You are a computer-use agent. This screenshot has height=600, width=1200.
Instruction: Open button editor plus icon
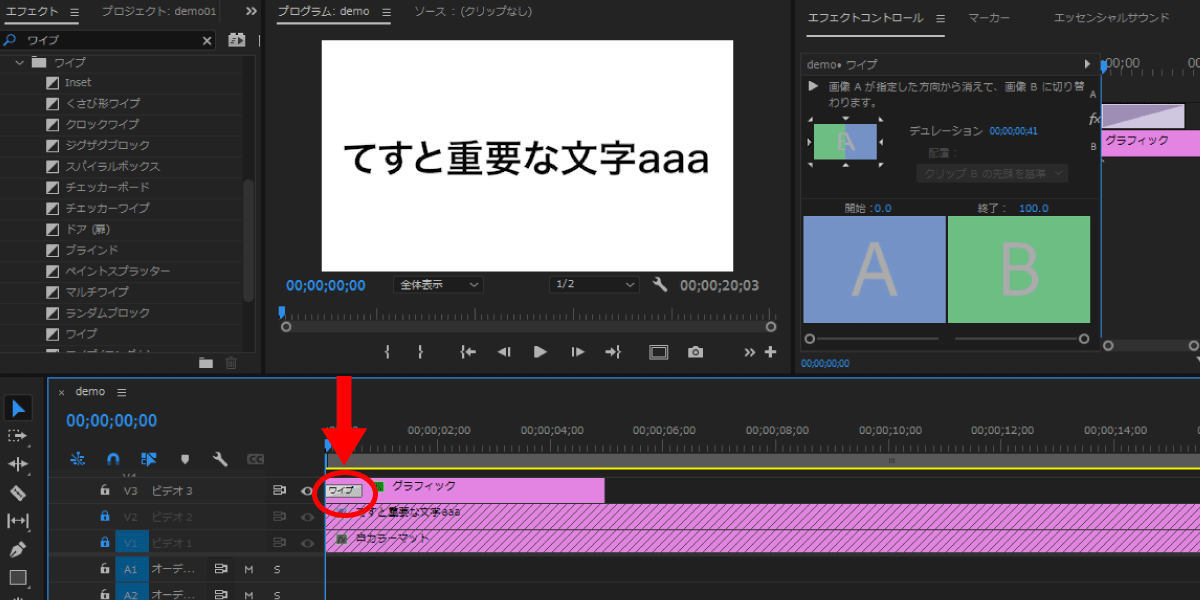click(770, 352)
